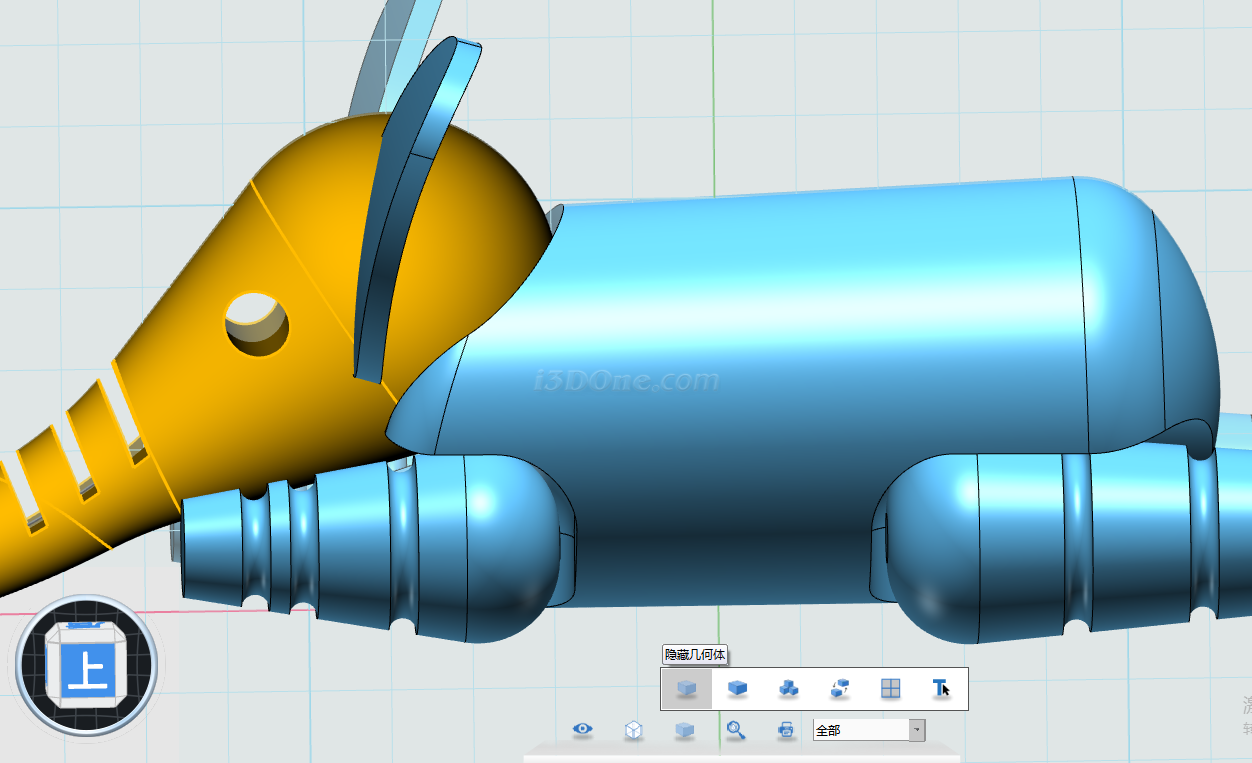This screenshot has height=763, width=1252.
Task: Open the magnifier zoom tool
Action: (x=736, y=730)
